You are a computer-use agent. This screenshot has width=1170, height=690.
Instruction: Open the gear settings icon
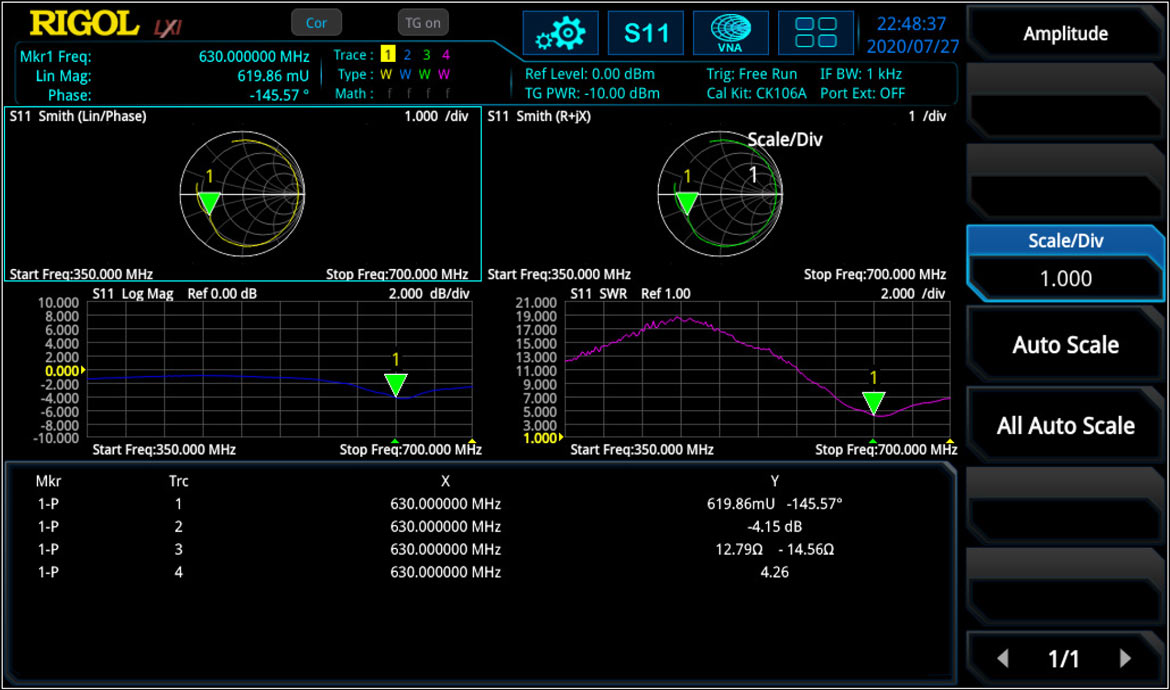(x=560, y=33)
